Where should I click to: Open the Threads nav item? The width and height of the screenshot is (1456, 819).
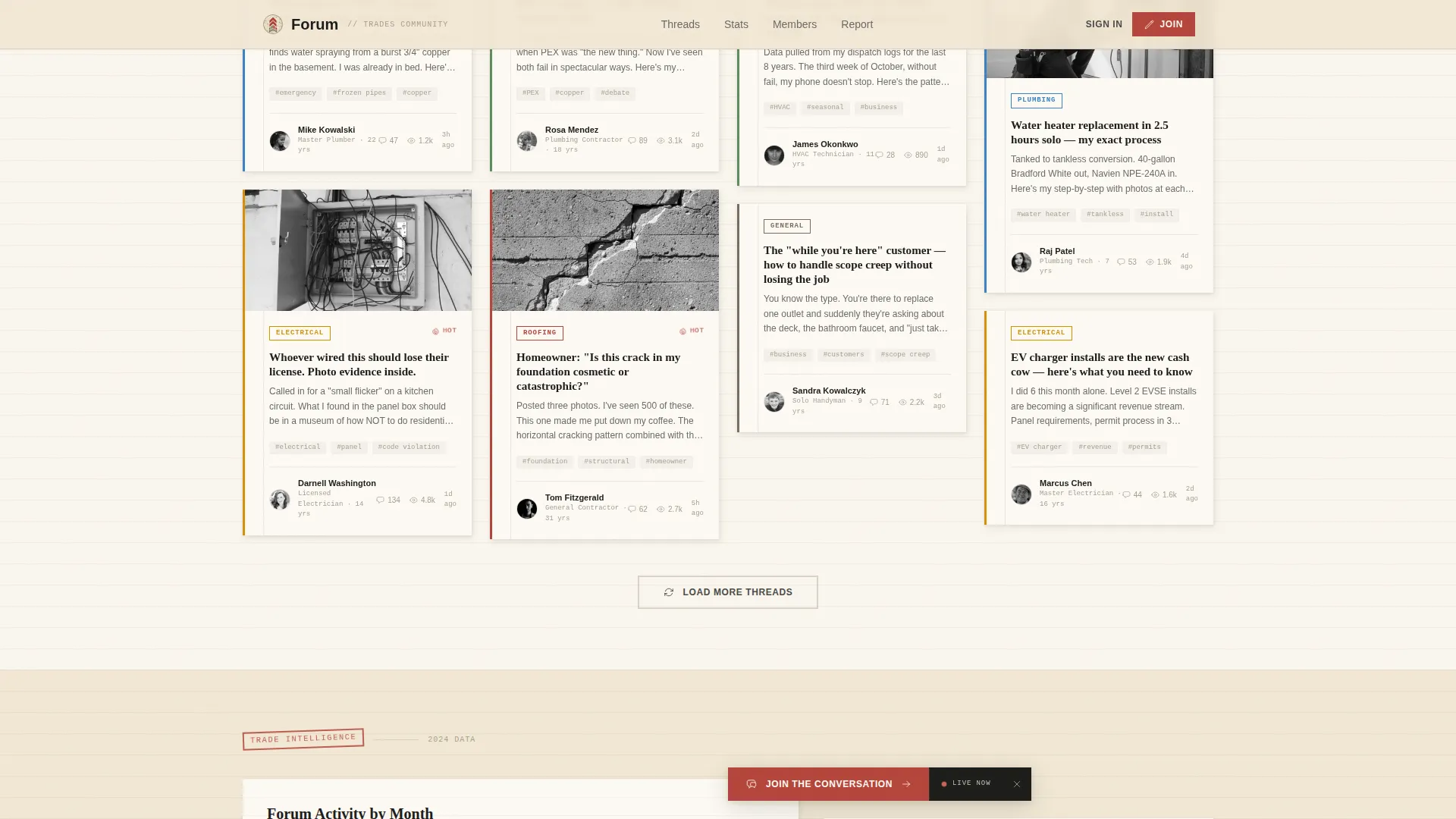680,24
